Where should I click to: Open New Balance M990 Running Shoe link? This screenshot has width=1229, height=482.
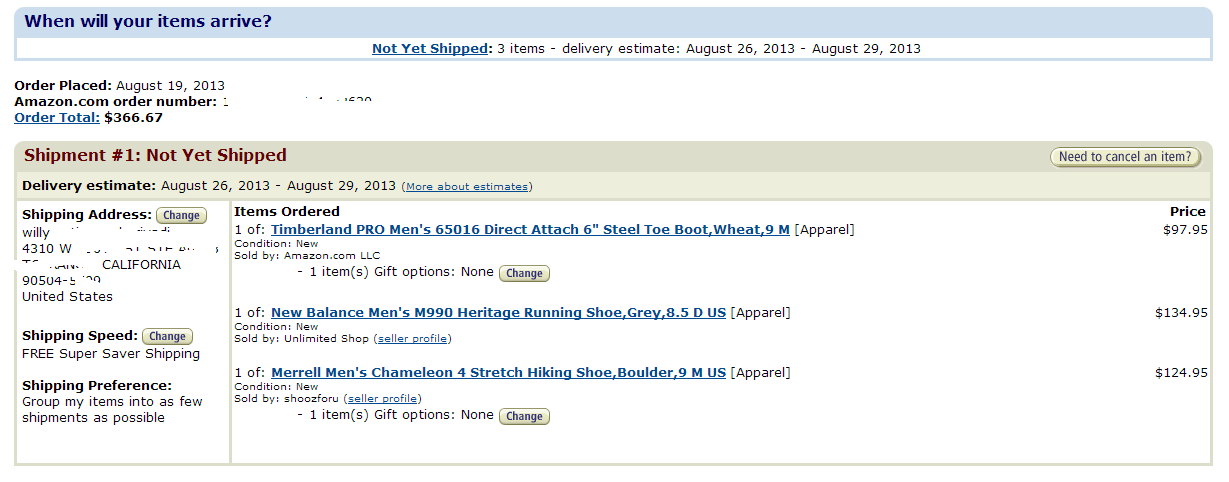coord(498,312)
